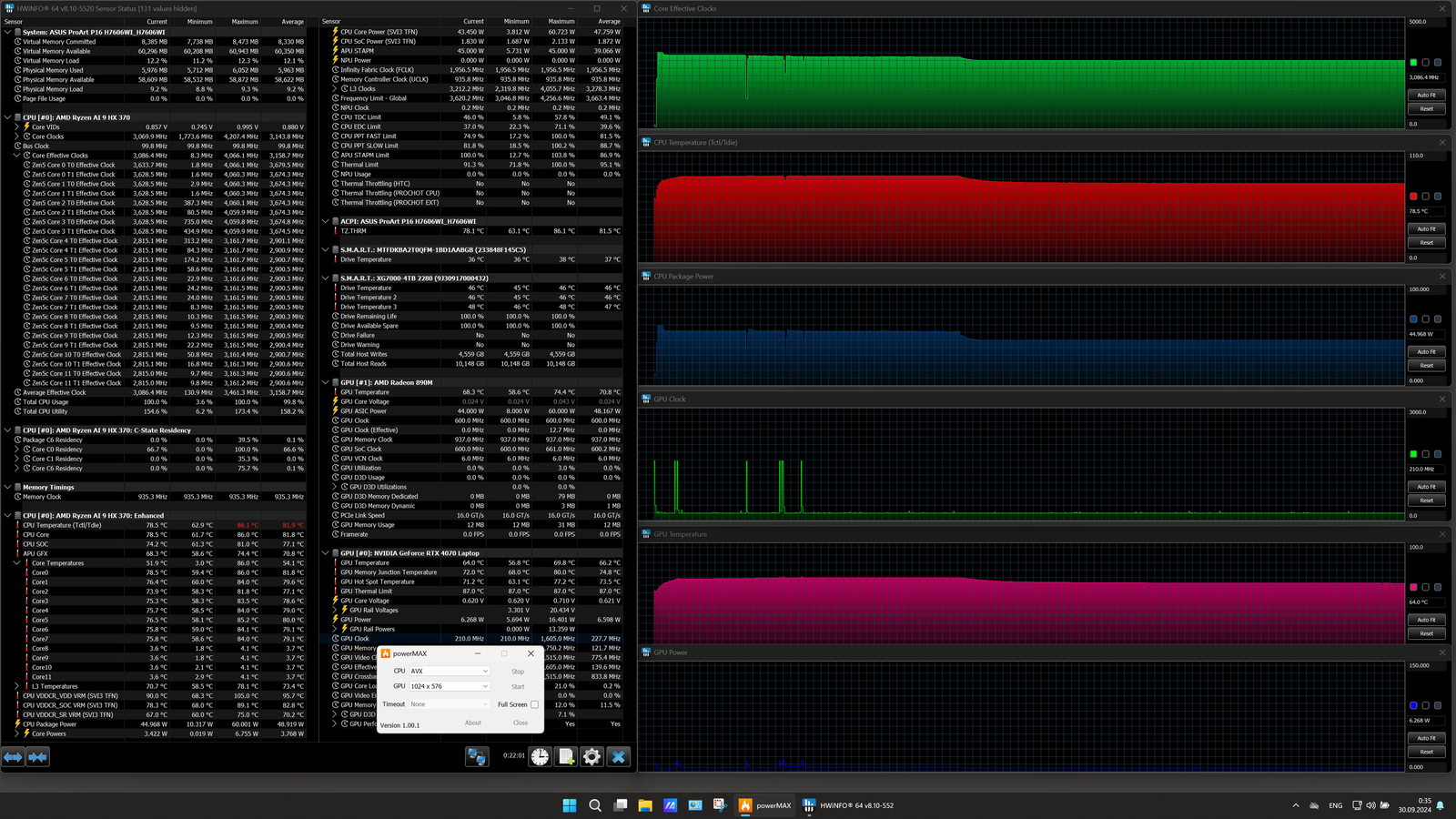Toggle the grey-blue box in GPU Power graph
Screen dimensions: 1456x819
[x=1438, y=705]
